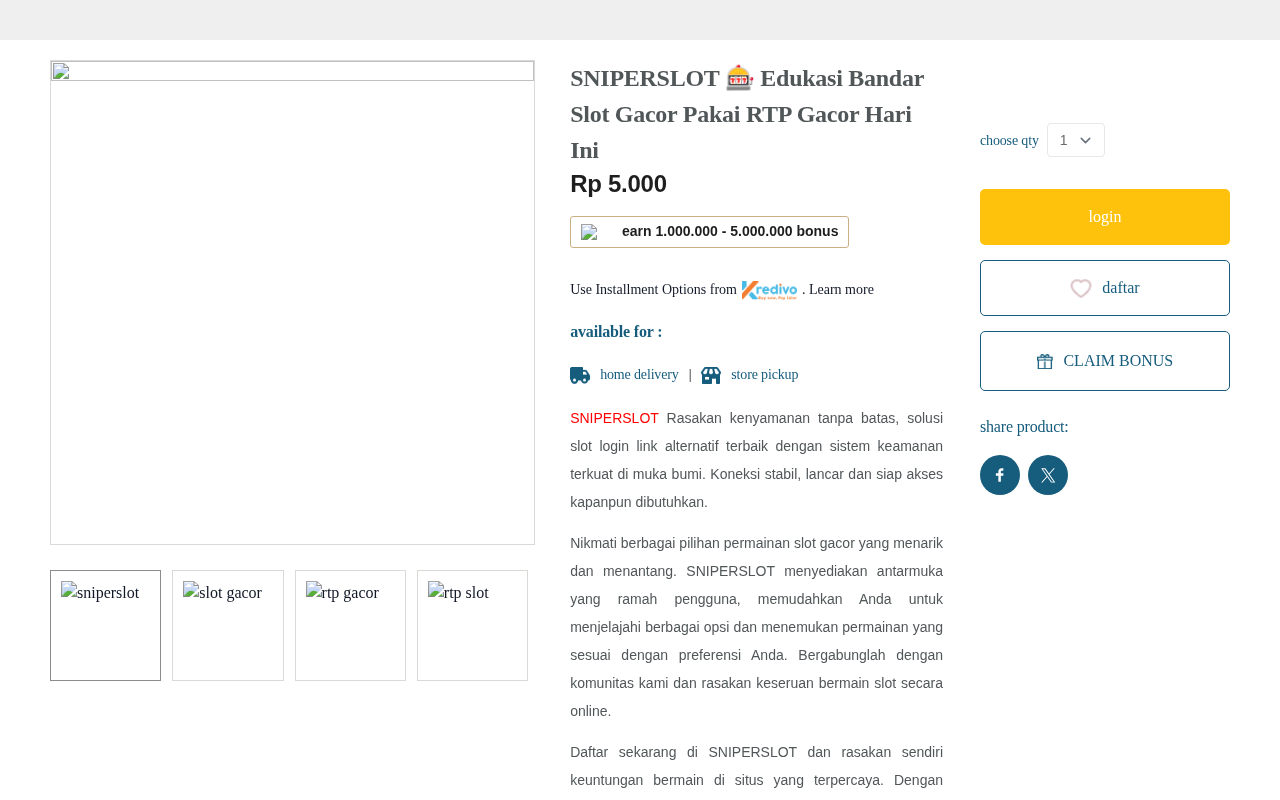Click the main product image
The width and height of the screenshot is (1280, 800).
[292, 302]
